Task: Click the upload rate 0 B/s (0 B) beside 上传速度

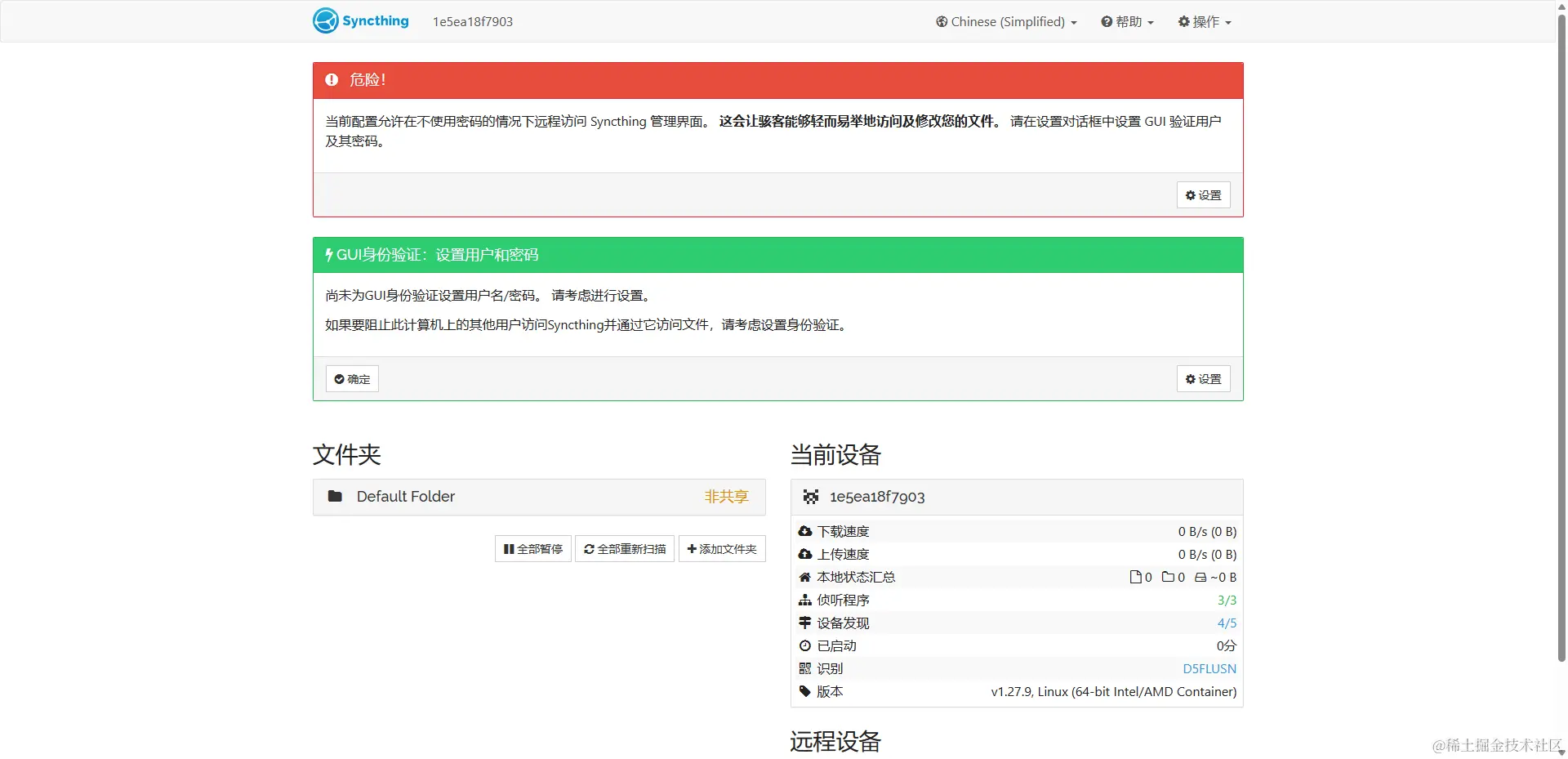Action: (1207, 554)
